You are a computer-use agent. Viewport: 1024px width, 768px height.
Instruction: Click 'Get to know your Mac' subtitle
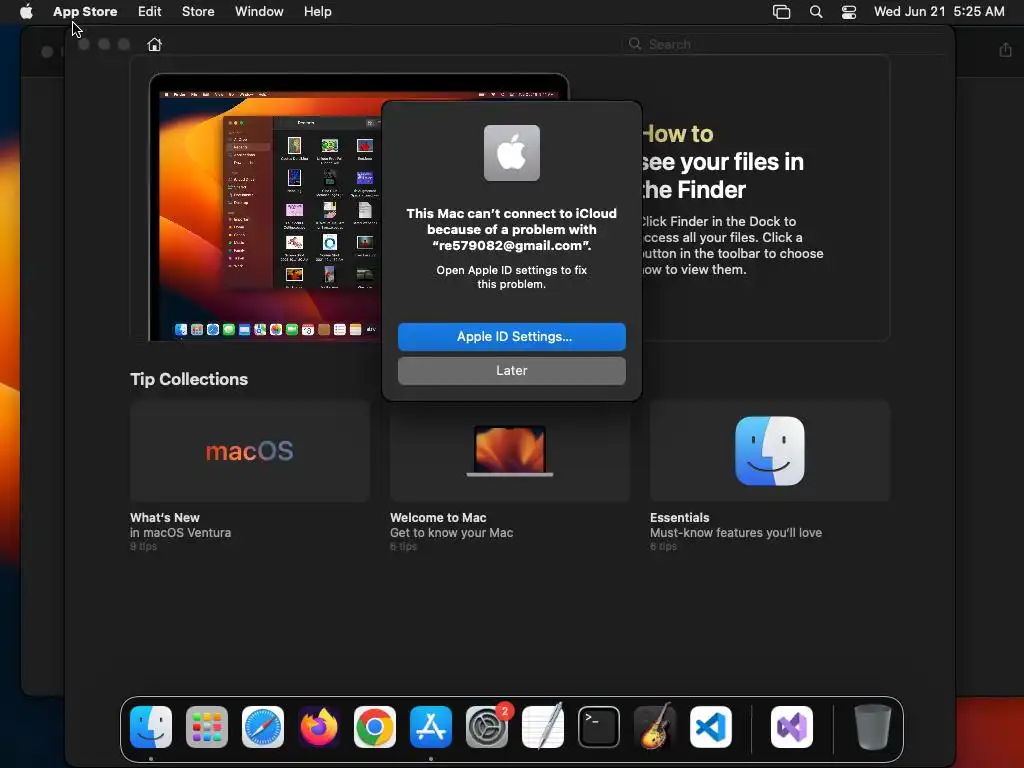point(451,532)
